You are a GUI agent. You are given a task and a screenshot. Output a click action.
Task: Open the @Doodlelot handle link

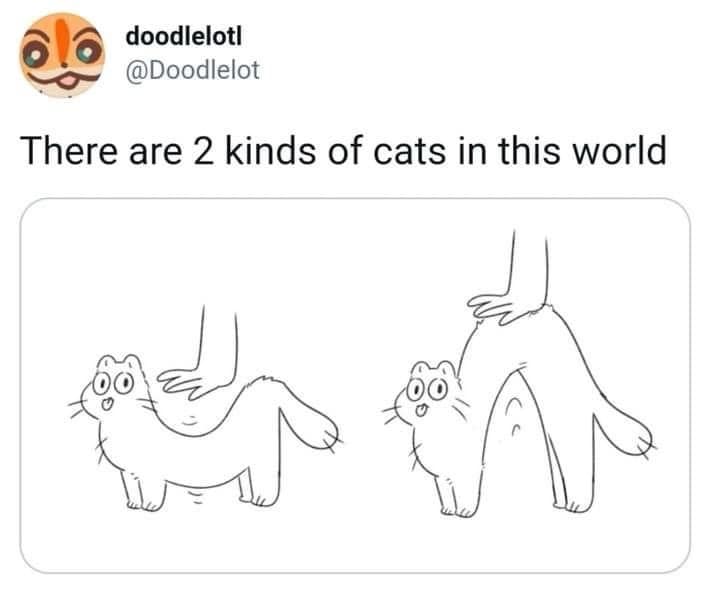coord(192,70)
